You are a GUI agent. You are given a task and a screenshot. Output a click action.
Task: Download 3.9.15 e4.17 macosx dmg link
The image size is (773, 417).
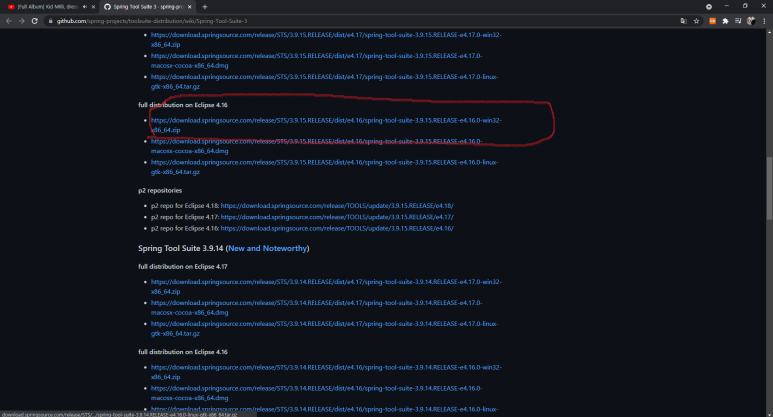point(316,61)
